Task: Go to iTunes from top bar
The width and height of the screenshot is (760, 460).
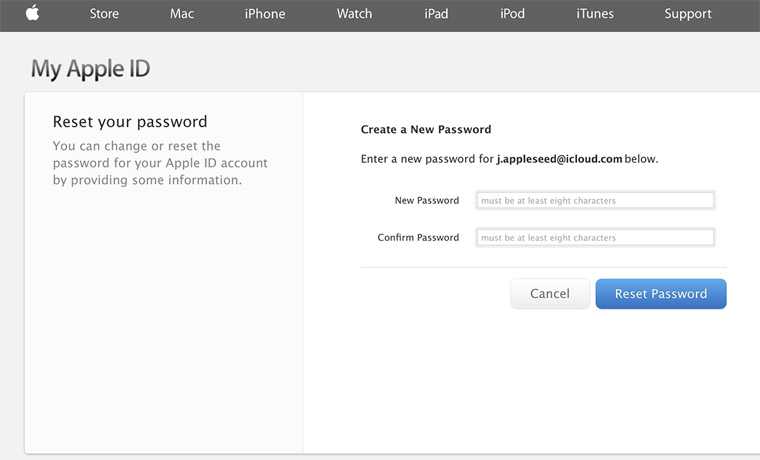Action: [x=595, y=14]
